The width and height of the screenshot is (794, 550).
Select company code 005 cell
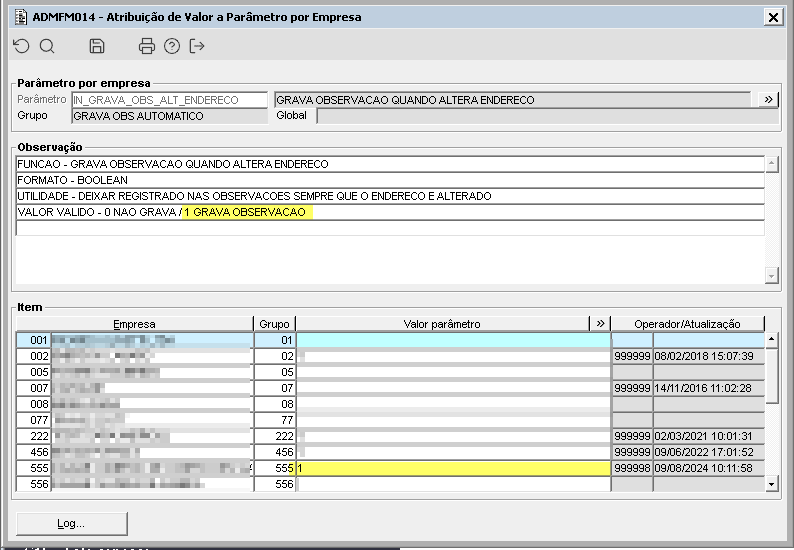[33, 372]
